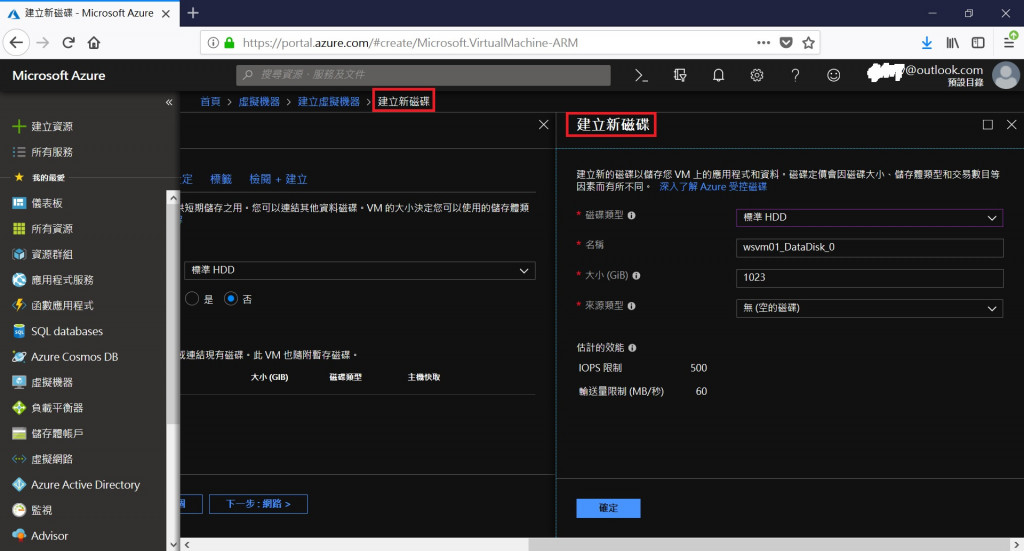This screenshot has height=551, width=1024.
Task: Open 所有資源 grid icon
Action: [19, 228]
